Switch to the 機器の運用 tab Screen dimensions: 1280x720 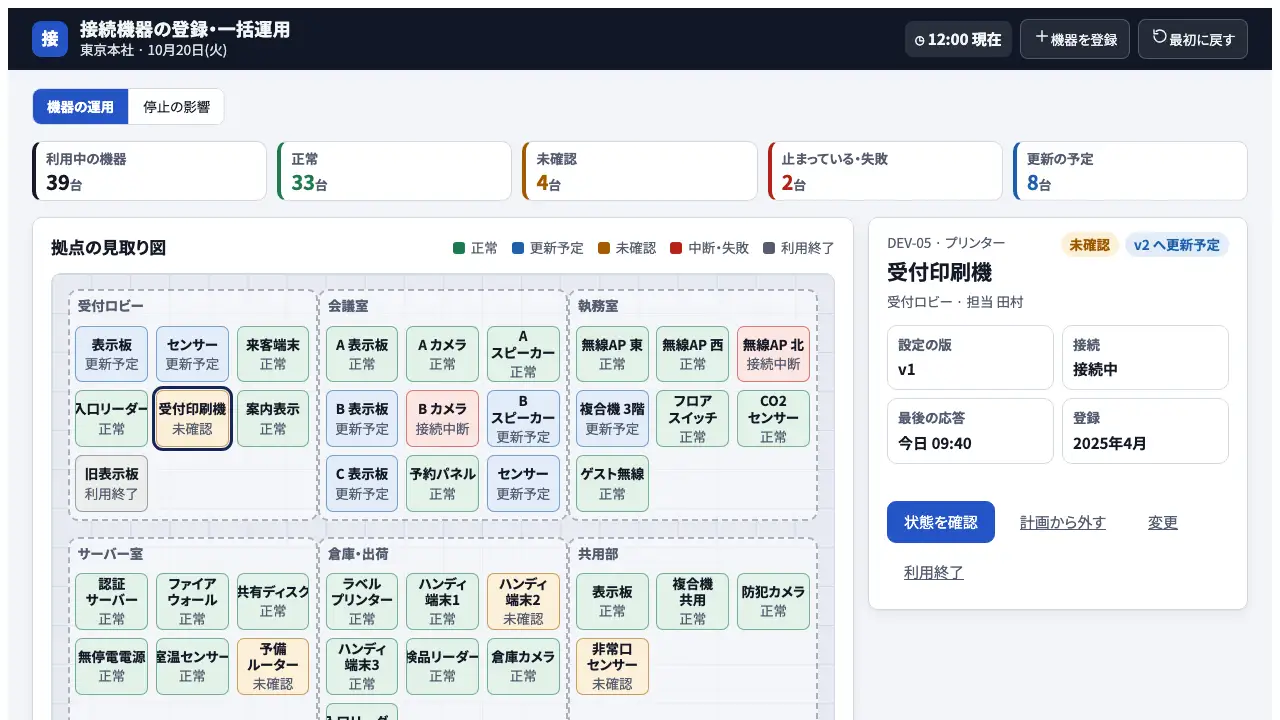(81, 107)
